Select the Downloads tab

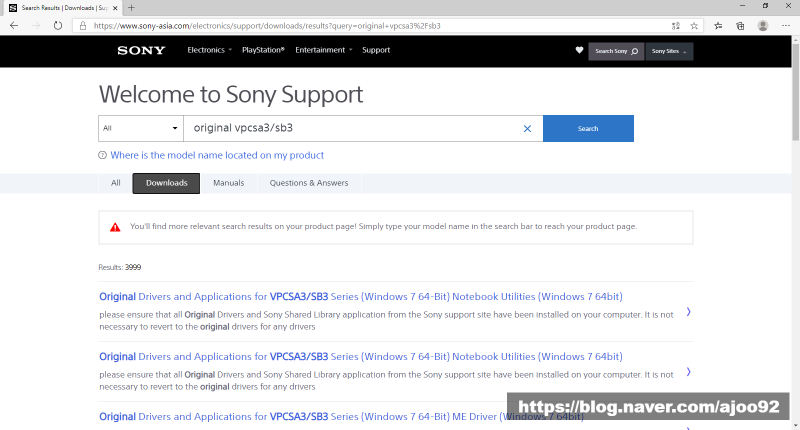coord(166,183)
